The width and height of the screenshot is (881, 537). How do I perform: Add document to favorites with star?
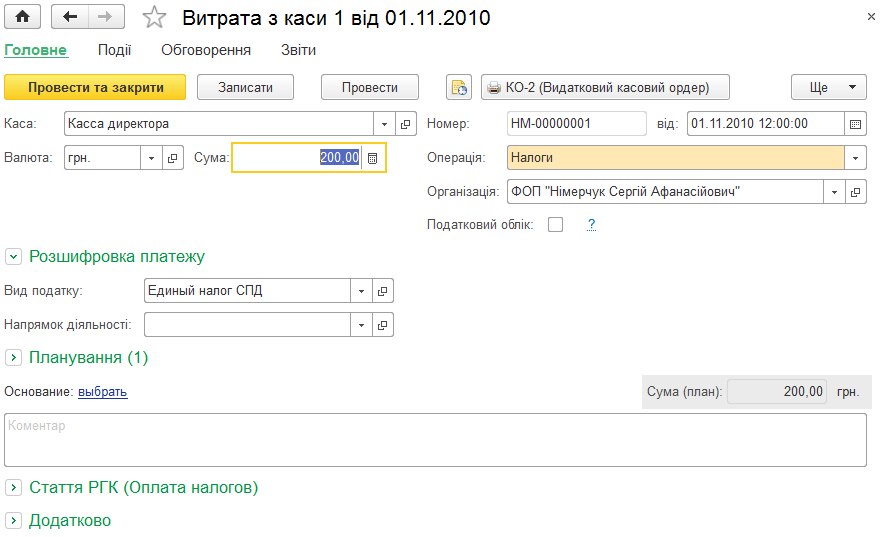(x=154, y=17)
